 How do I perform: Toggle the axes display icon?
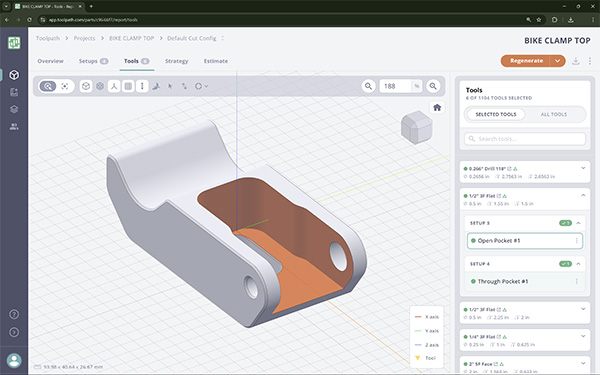[x=114, y=86]
